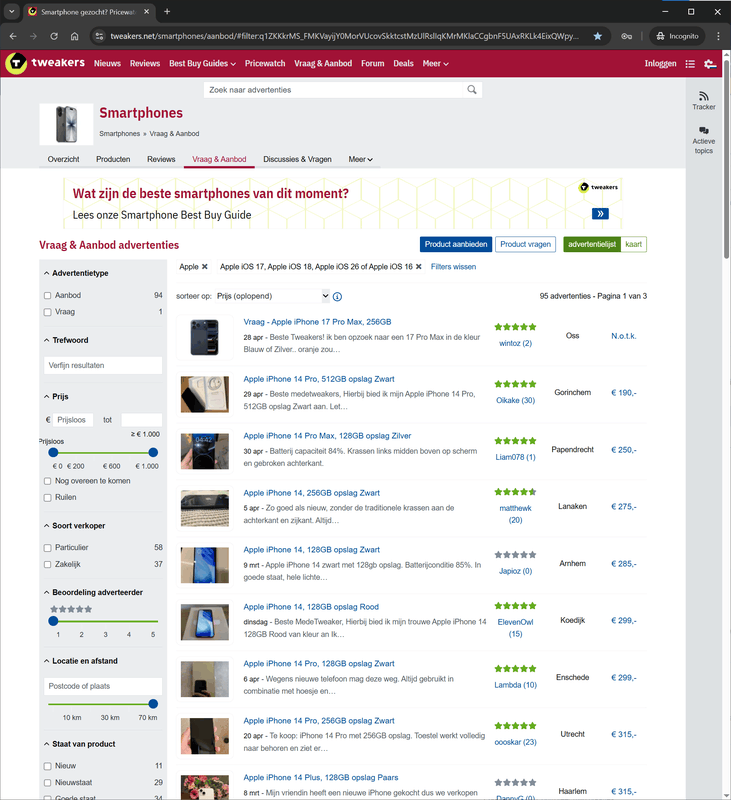Collapse the Soort verkoper section
Screen dimensions: 731x800
[x=74, y=526]
